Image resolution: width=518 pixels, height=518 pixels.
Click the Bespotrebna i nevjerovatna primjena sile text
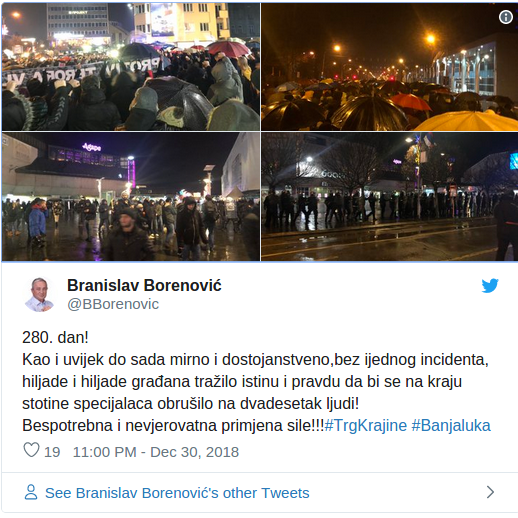point(173,426)
